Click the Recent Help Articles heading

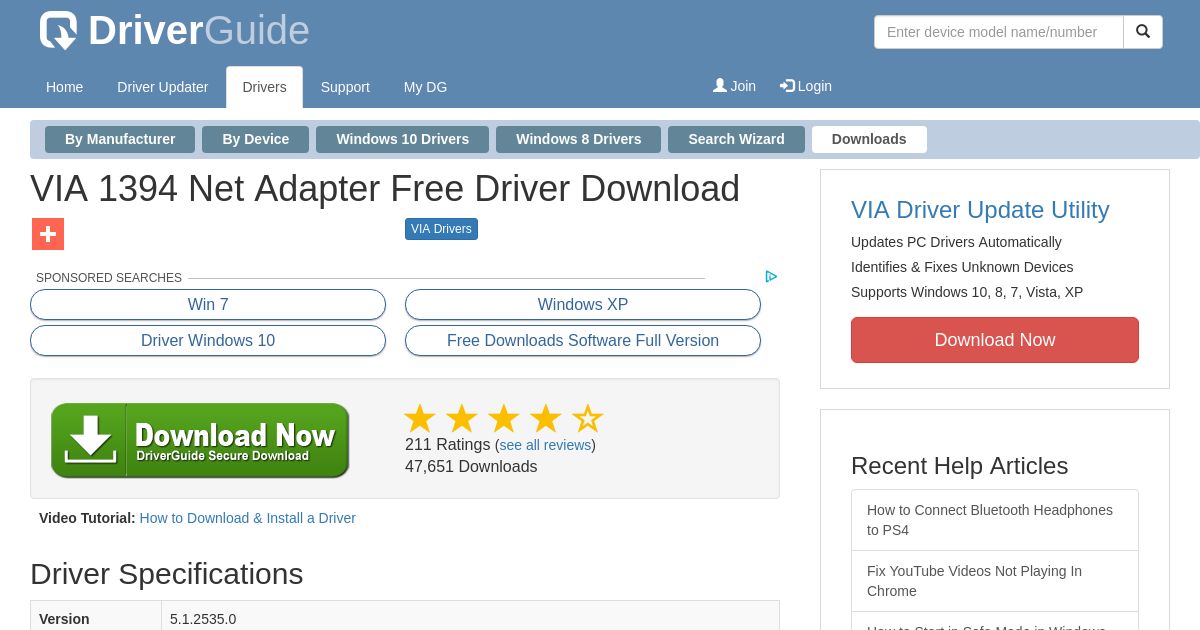point(959,466)
